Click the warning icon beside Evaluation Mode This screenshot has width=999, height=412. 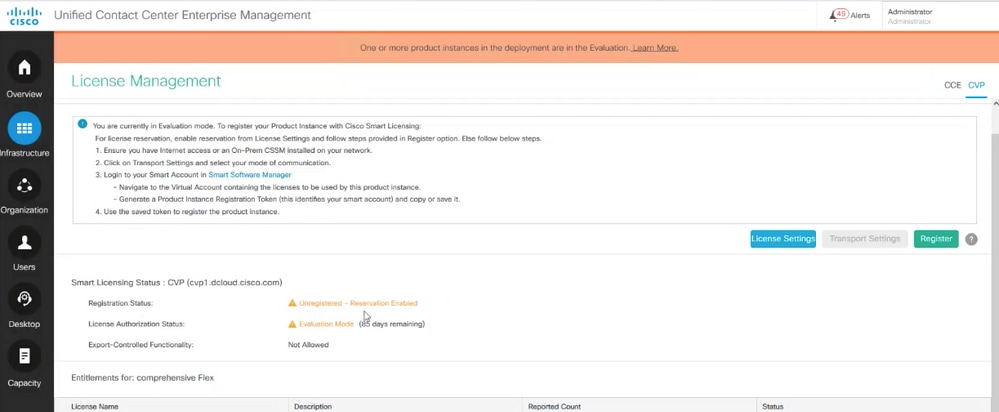[x=292, y=324]
